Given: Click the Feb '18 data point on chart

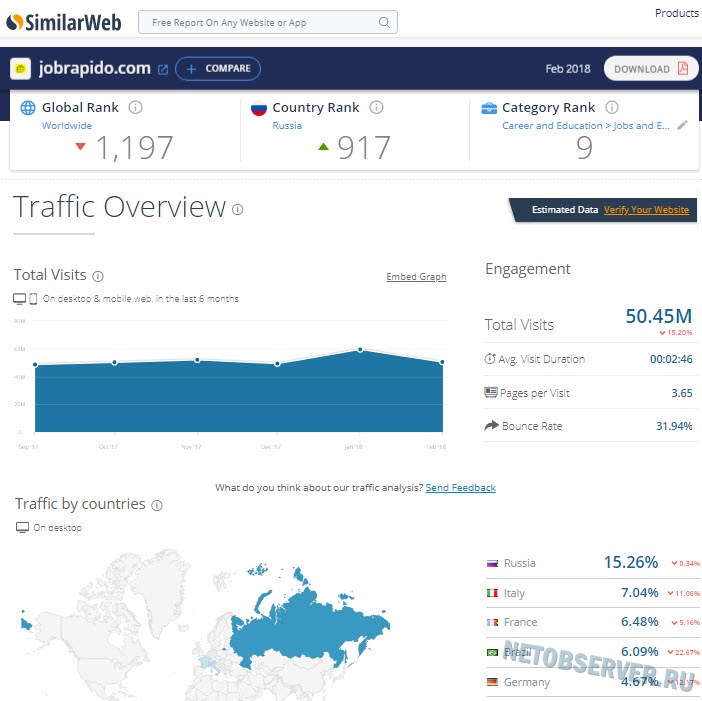Looking at the screenshot, I should pyautogui.click(x=442, y=362).
